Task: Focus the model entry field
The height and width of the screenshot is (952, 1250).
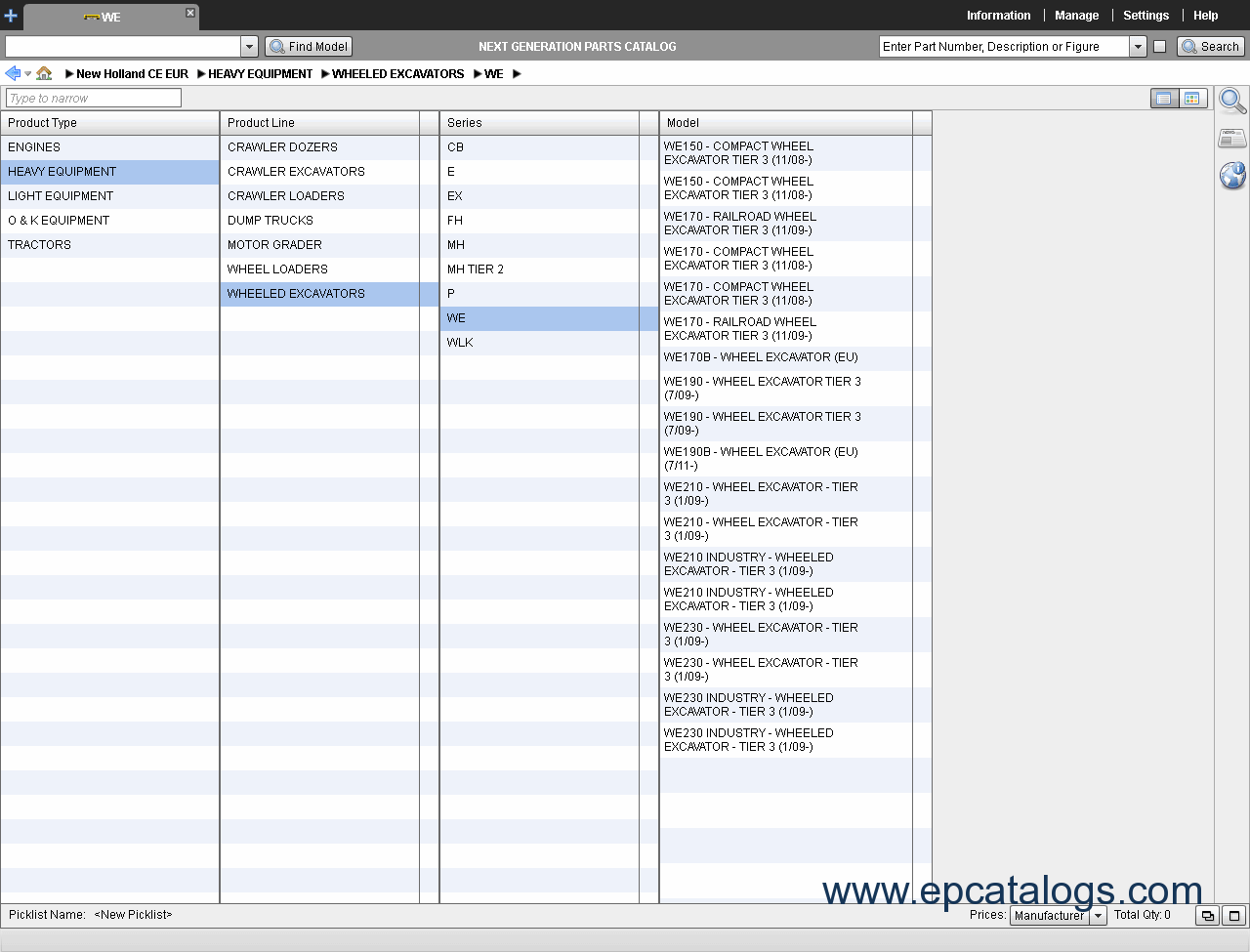Action: pos(123,46)
